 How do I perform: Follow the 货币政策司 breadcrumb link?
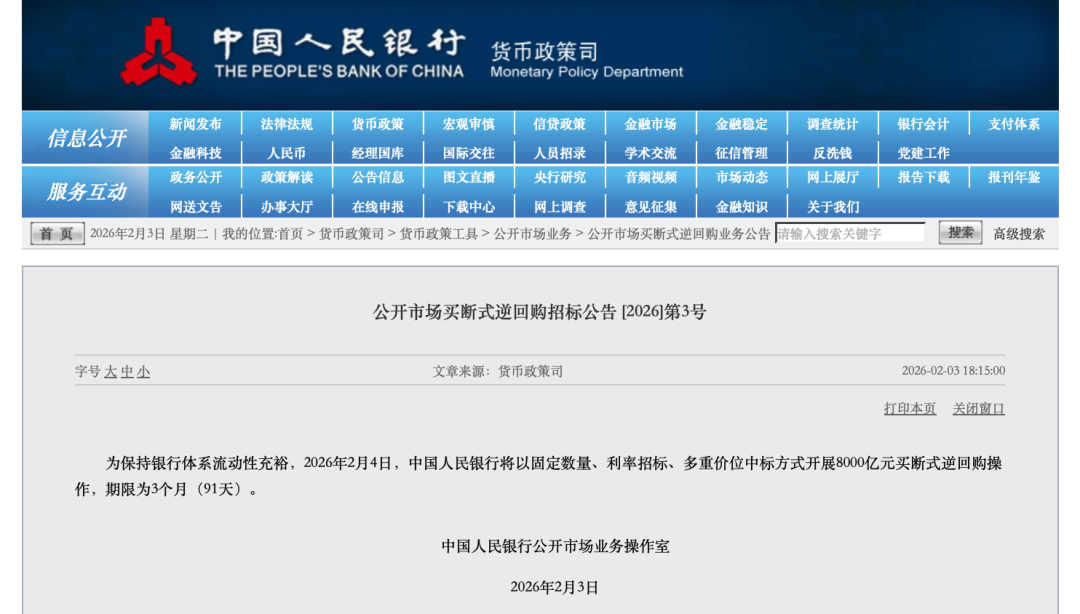[x=351, y=234]
